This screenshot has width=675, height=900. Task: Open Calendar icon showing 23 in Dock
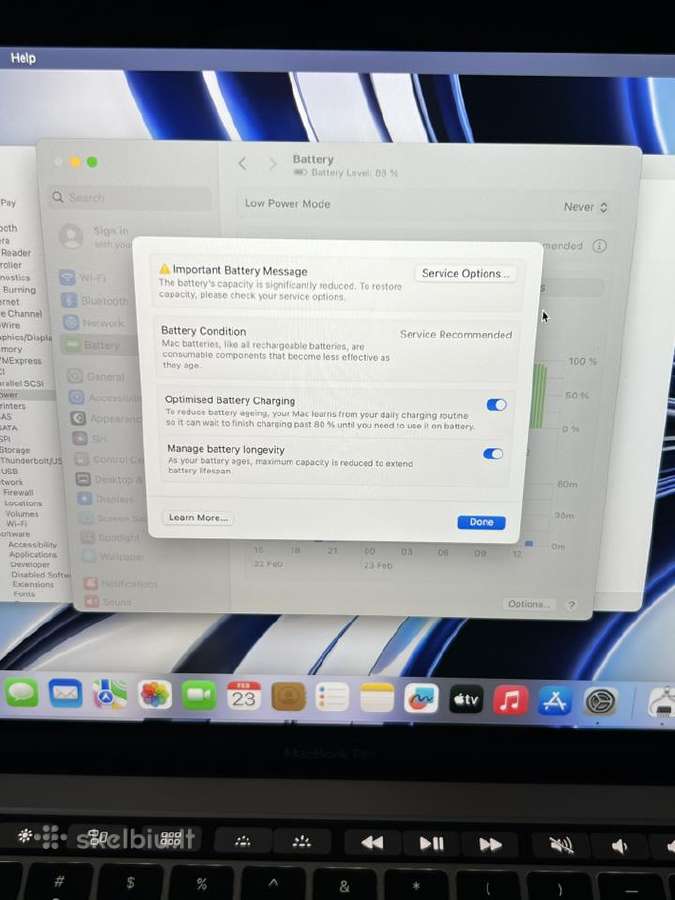click(244, 696)
